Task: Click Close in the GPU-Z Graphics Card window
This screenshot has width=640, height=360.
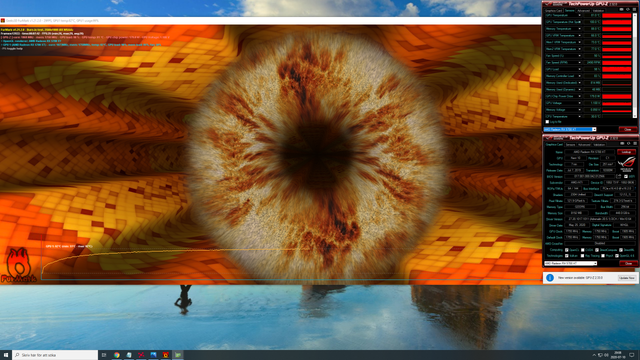Action: pos(629,263)
